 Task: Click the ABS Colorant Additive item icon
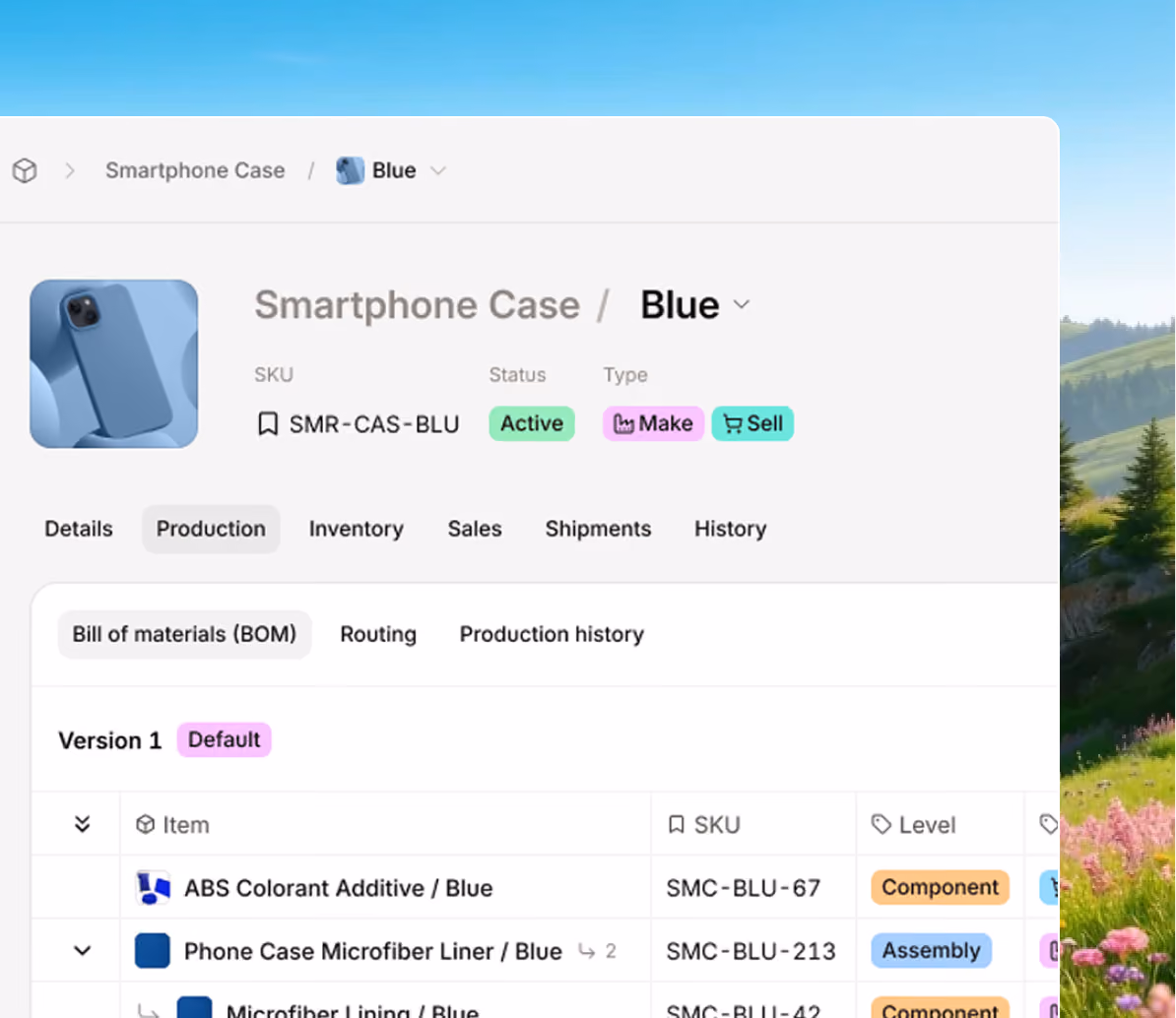[x=153, y=888]
